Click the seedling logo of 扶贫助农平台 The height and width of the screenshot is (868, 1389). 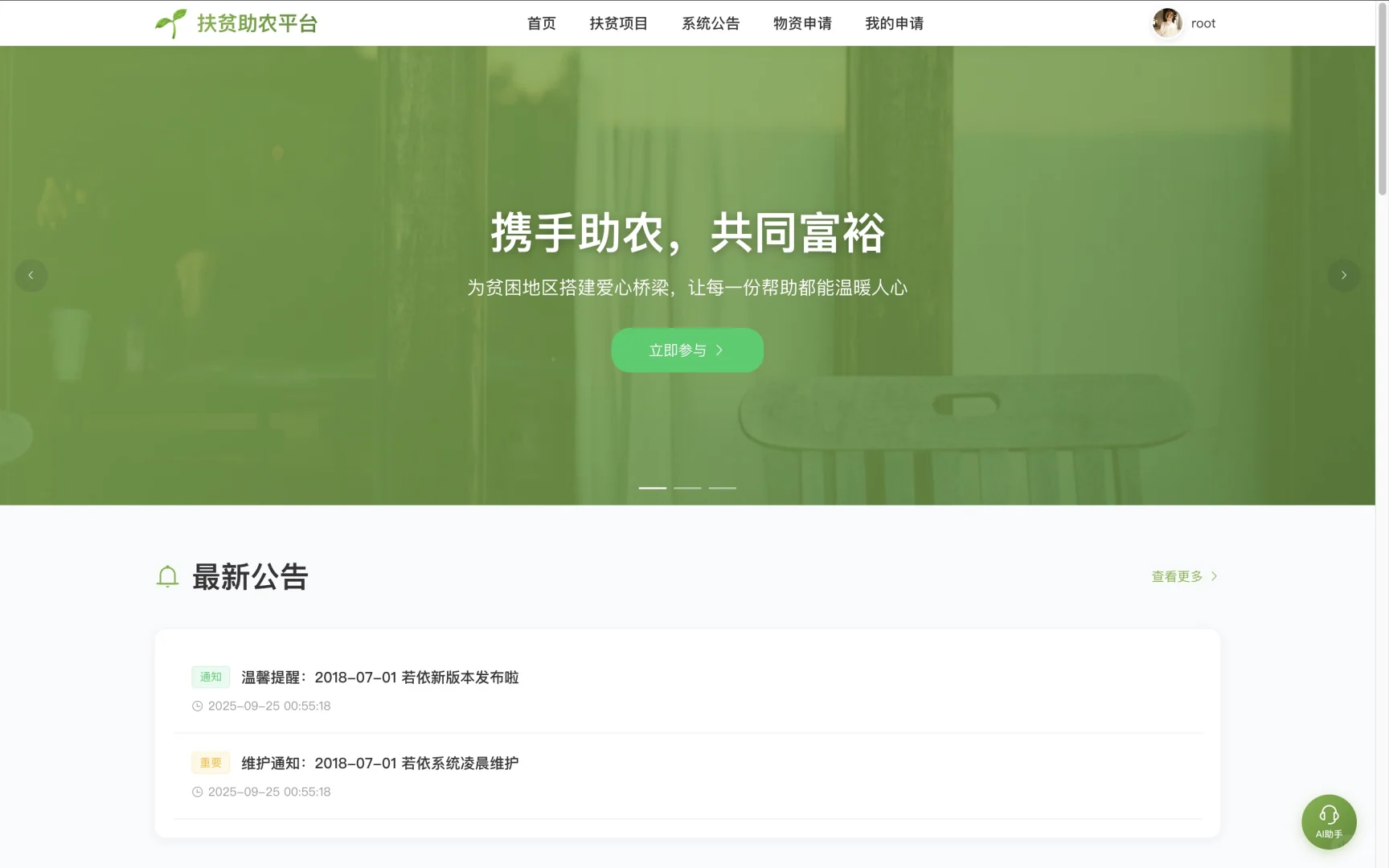[x=170, y=23]
